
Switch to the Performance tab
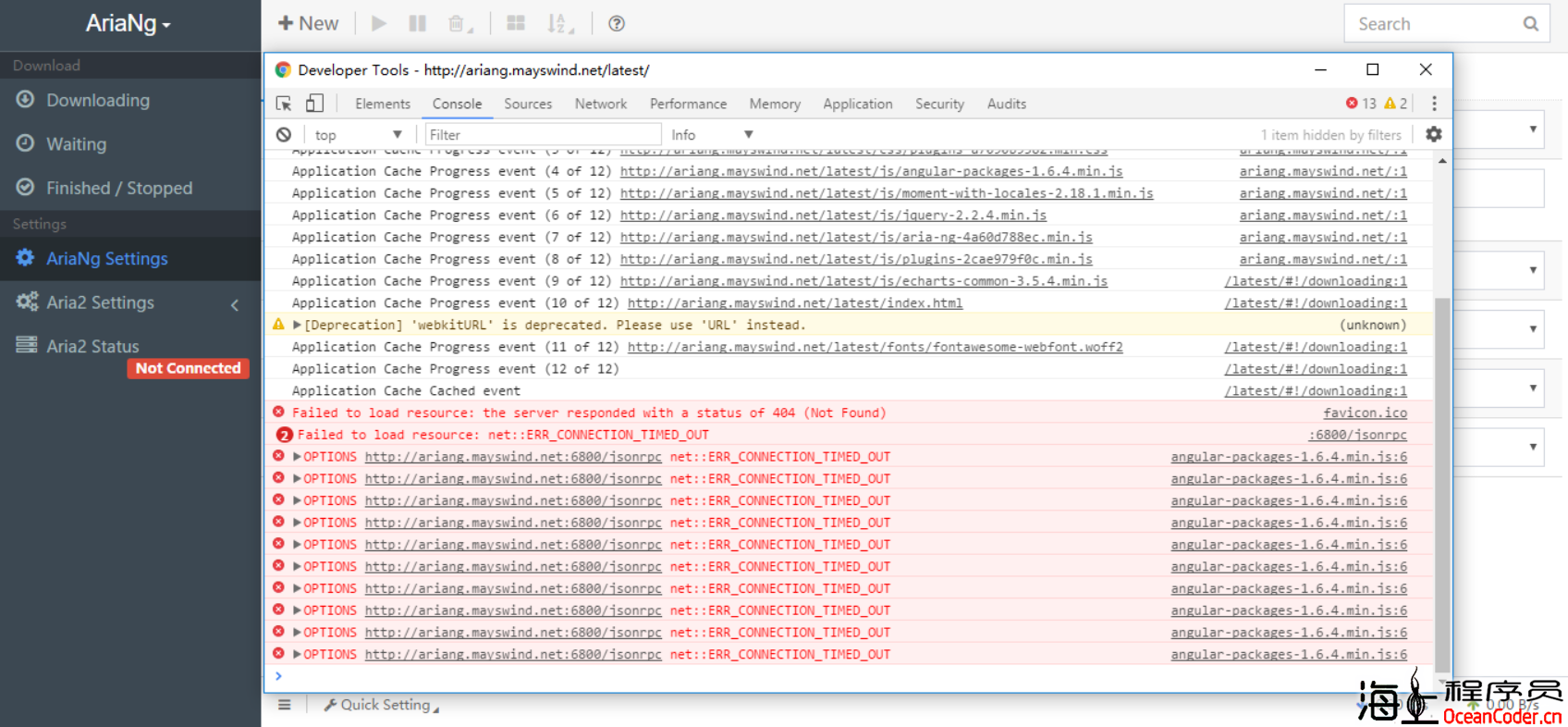tap(688, 104)
